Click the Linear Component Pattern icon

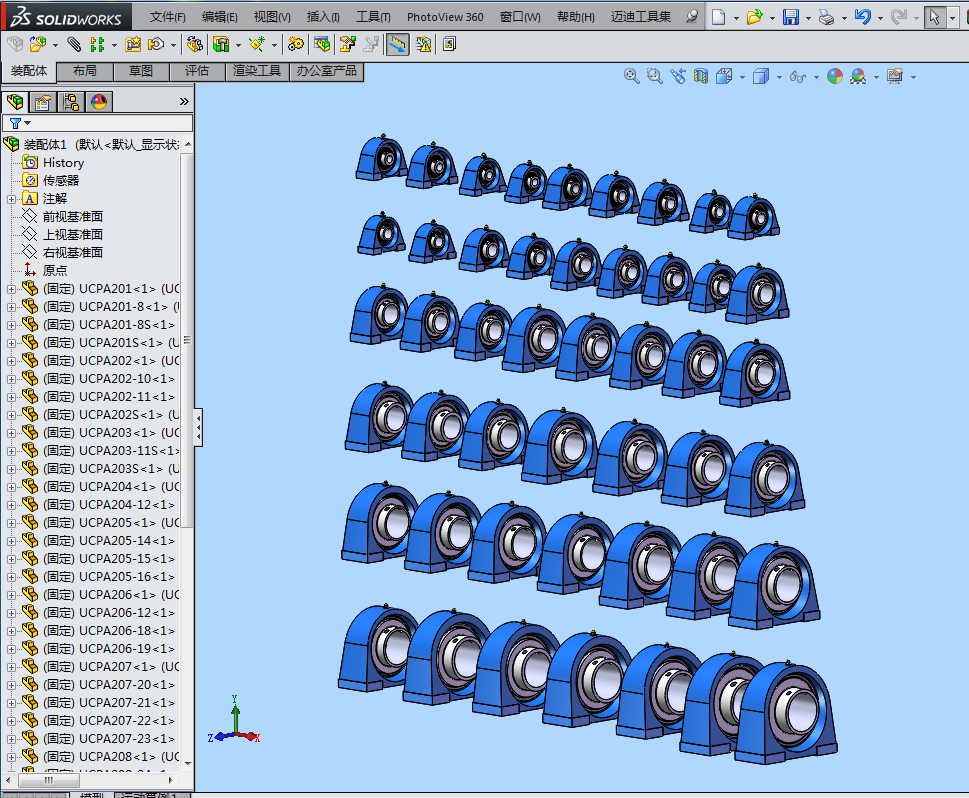pos(97,44)
